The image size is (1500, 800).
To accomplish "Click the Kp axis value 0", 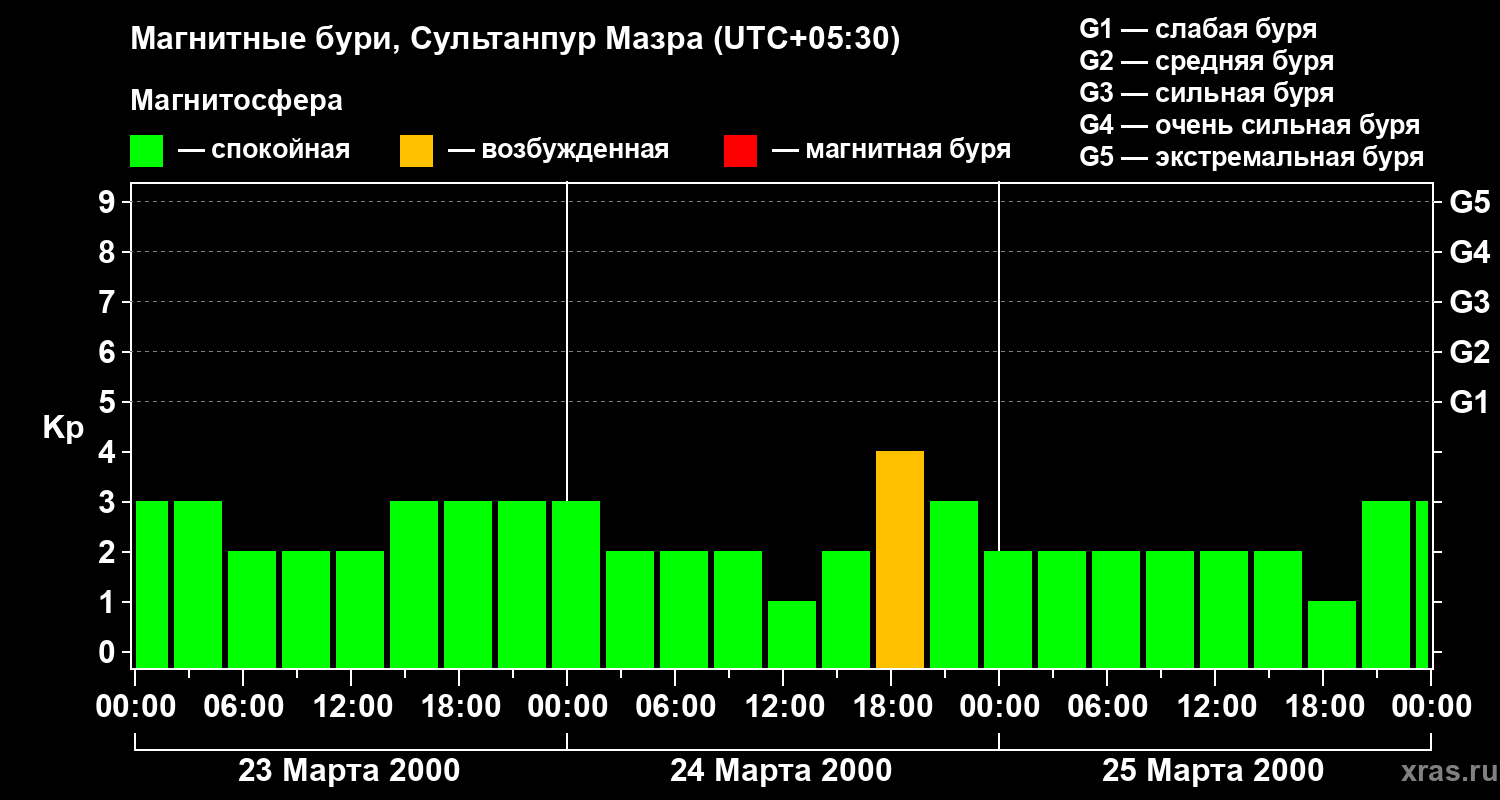I will tap(109, 652).
